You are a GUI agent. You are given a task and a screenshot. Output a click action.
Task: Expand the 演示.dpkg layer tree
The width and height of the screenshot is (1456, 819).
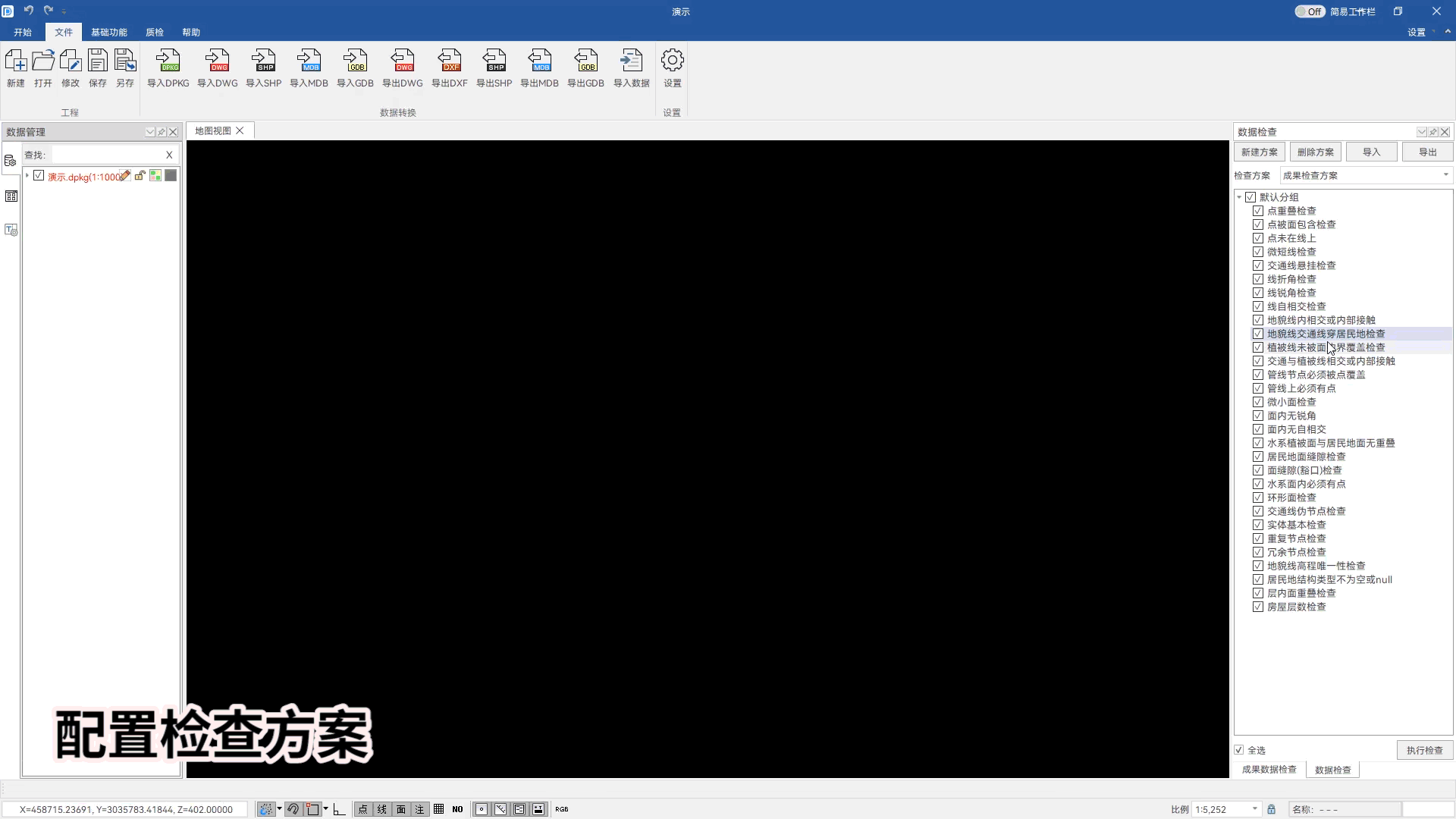[x=27, y=176]
